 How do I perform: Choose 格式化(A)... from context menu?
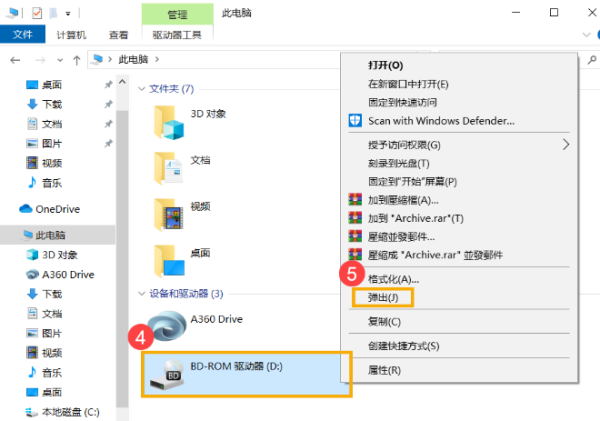pyautogui.click(x=393, y=279)
